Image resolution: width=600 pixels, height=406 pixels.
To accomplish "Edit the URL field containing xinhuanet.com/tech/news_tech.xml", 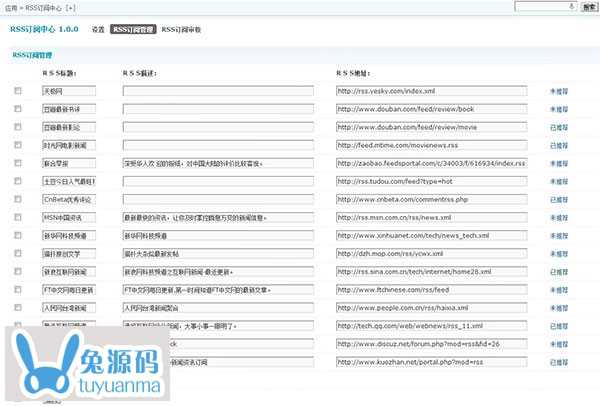I will click(x=432, y=236).
